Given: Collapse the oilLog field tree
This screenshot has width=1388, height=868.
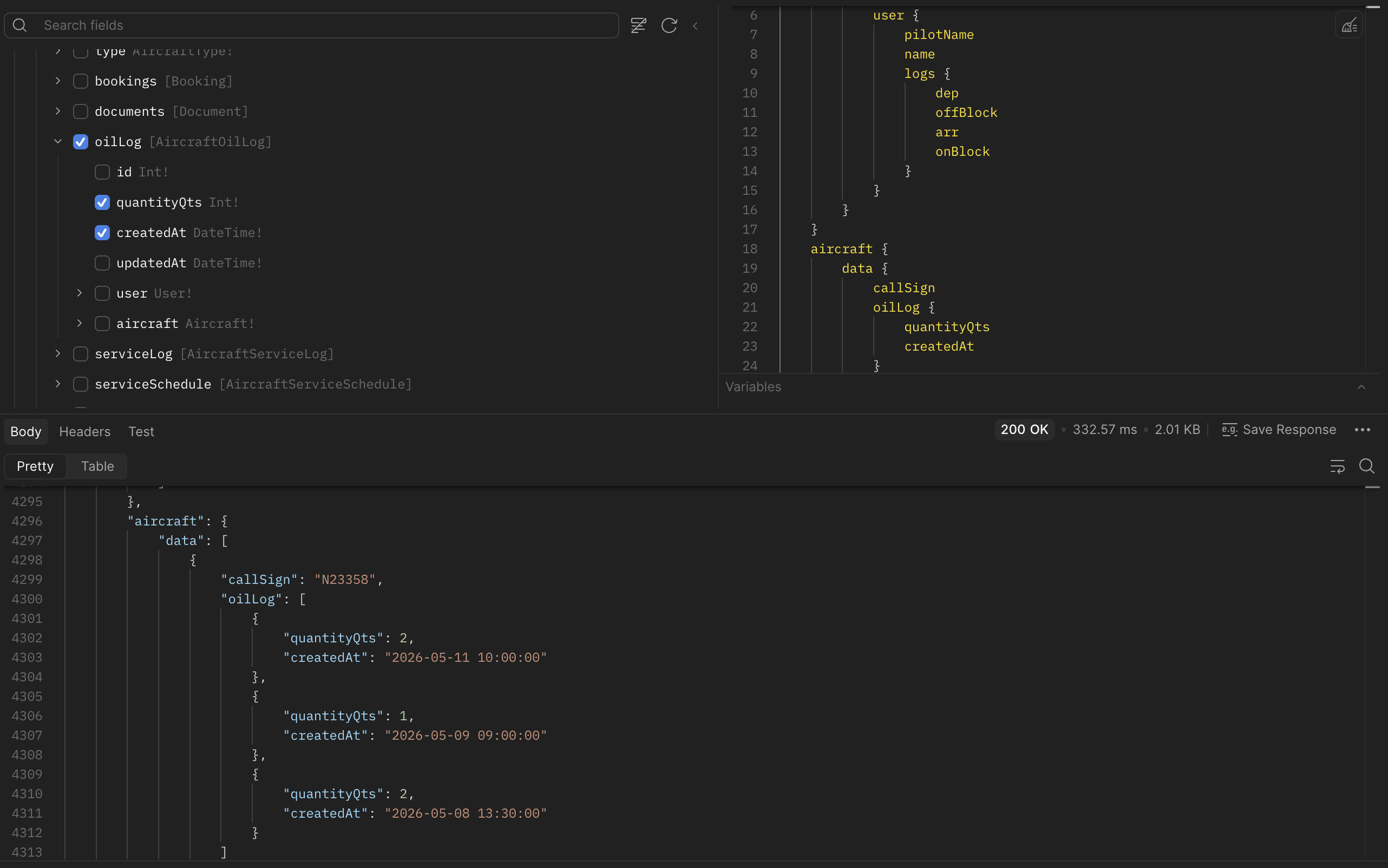Looking at the screenshot, I should [58, 141].
